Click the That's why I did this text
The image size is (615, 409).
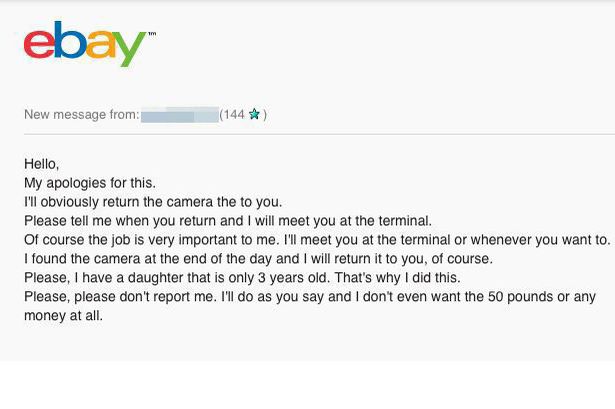pyautogui.click(x=397, y=278)
